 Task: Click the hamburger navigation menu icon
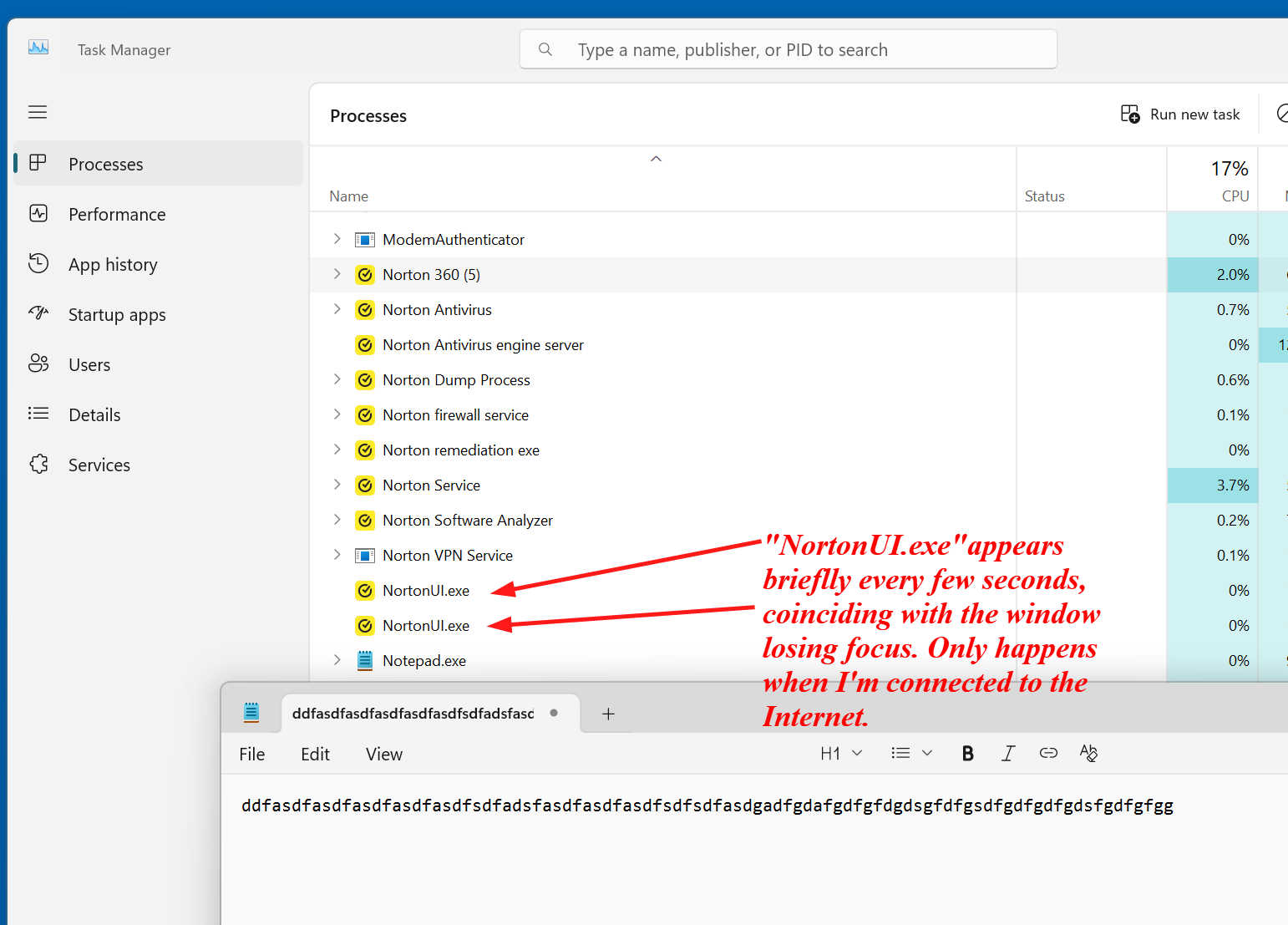point(38,112)
